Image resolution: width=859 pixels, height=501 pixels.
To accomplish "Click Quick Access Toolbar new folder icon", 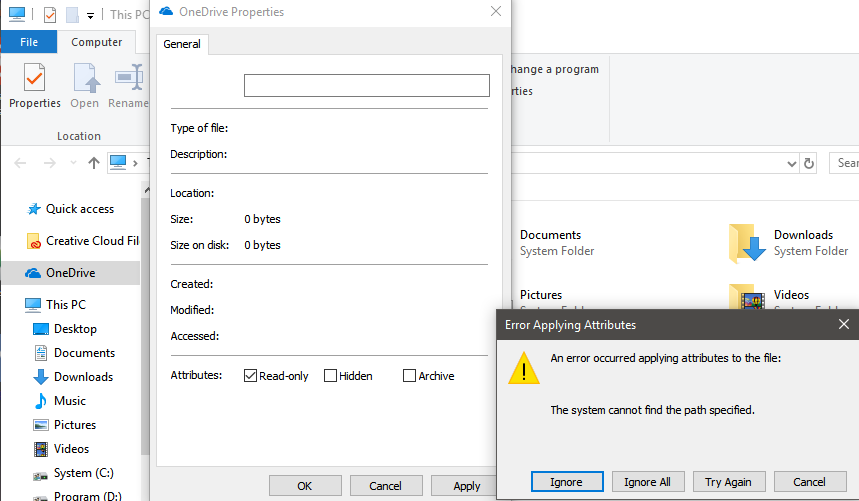I will (x=72, y=14).
